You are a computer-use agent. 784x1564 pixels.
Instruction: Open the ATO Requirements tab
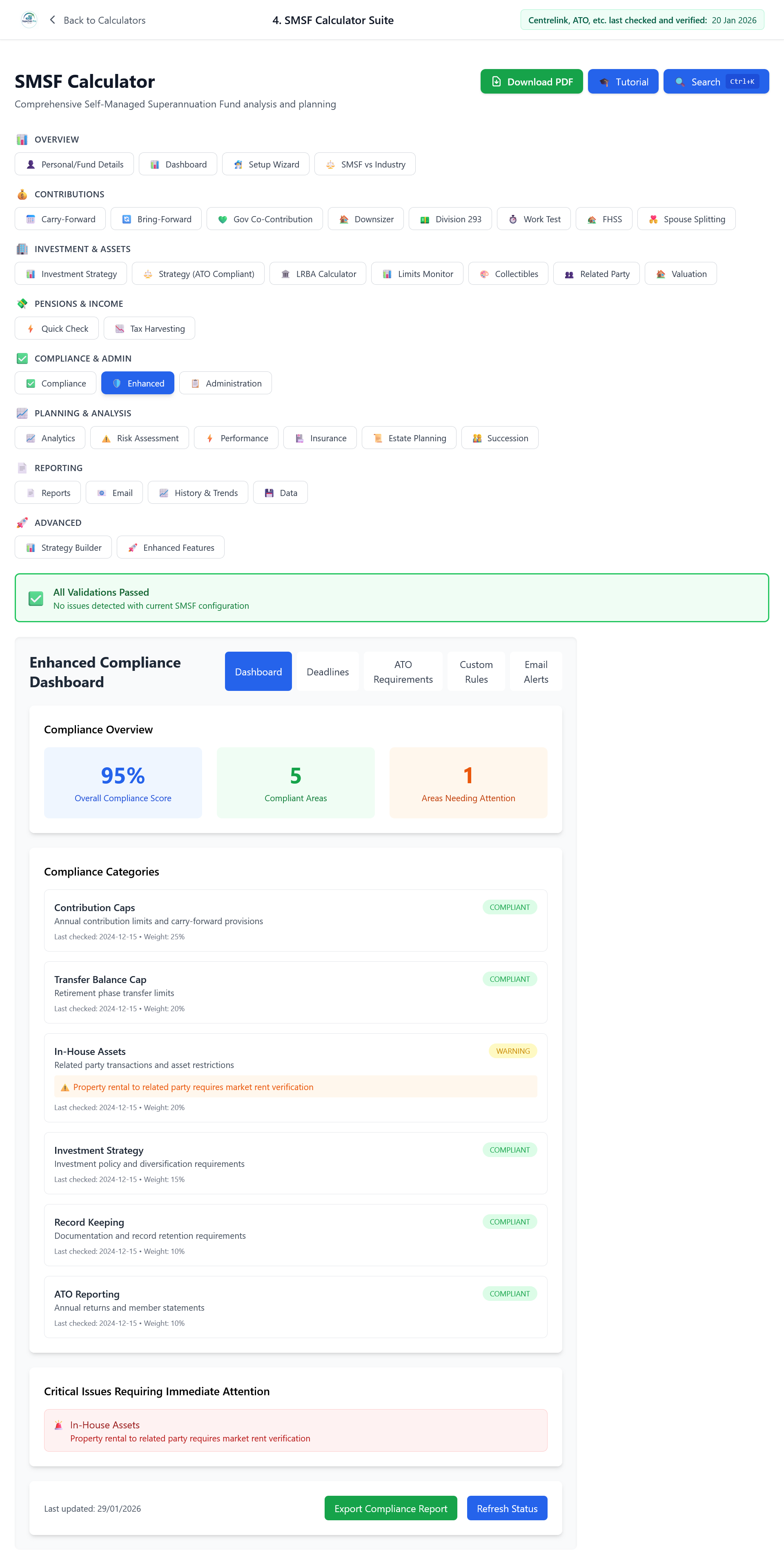(x=403, y=672)
